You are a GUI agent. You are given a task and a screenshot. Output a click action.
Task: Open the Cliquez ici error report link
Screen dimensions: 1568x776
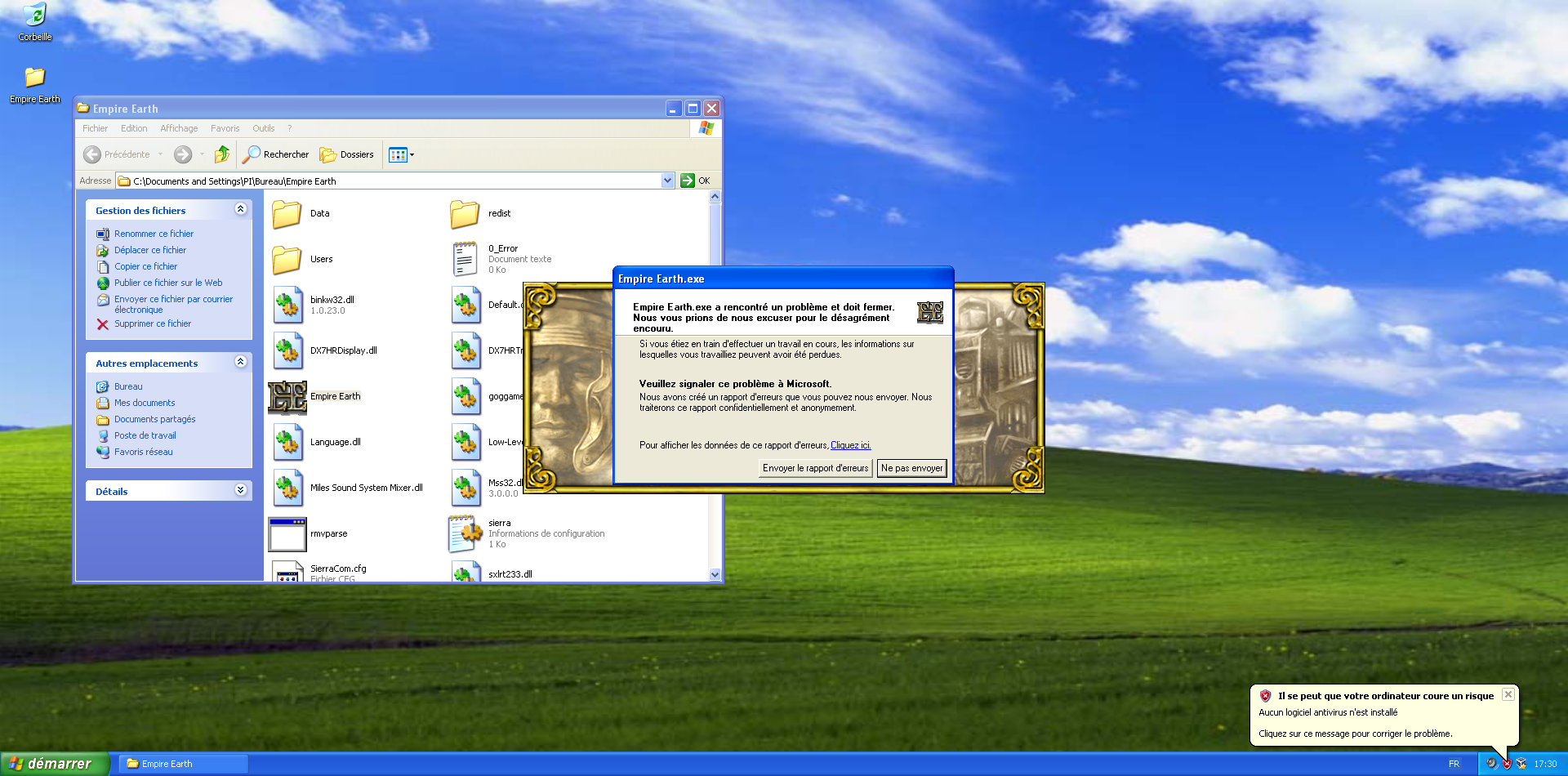tap(850, 445)
